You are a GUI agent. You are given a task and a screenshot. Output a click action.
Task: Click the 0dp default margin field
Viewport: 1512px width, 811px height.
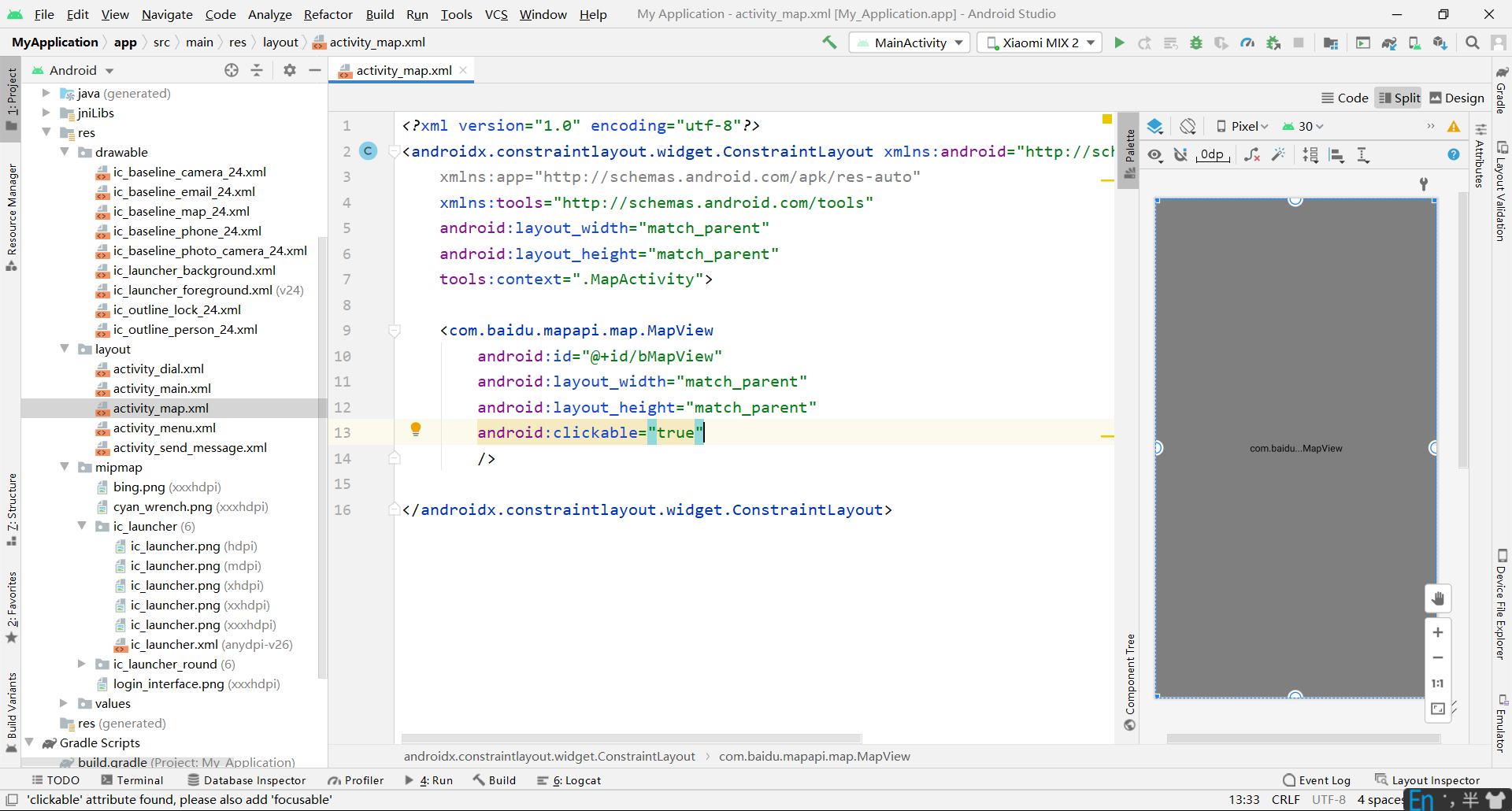tap(1212, 155)
